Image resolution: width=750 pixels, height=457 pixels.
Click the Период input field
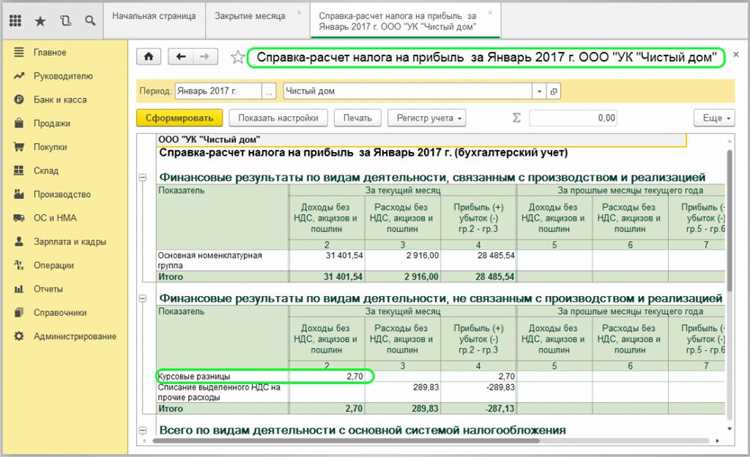point(219,91)
